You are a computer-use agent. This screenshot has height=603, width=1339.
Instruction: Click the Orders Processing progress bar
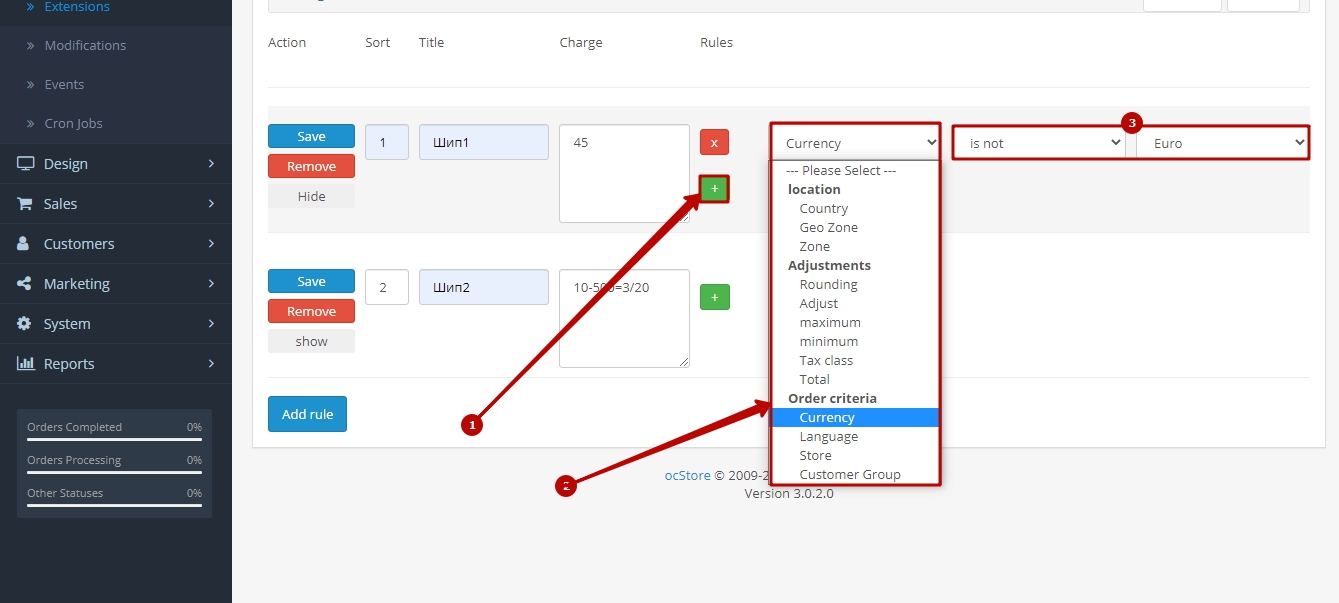114,471
